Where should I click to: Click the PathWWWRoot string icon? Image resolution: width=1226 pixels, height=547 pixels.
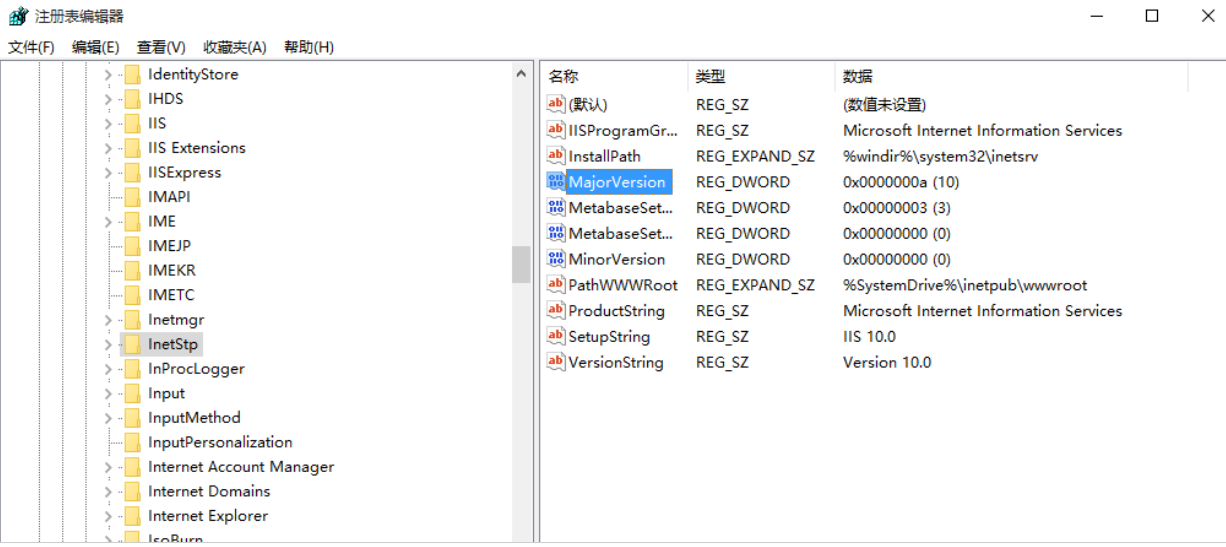coord(556,285)
